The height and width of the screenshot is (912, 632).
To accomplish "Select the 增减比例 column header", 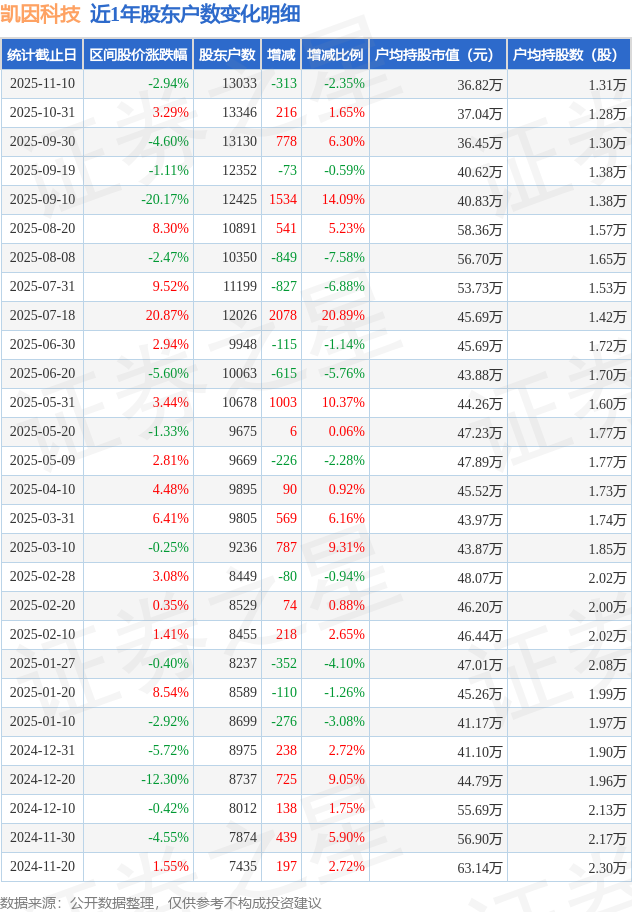I will pyautogui.click(x=335, y=55).
